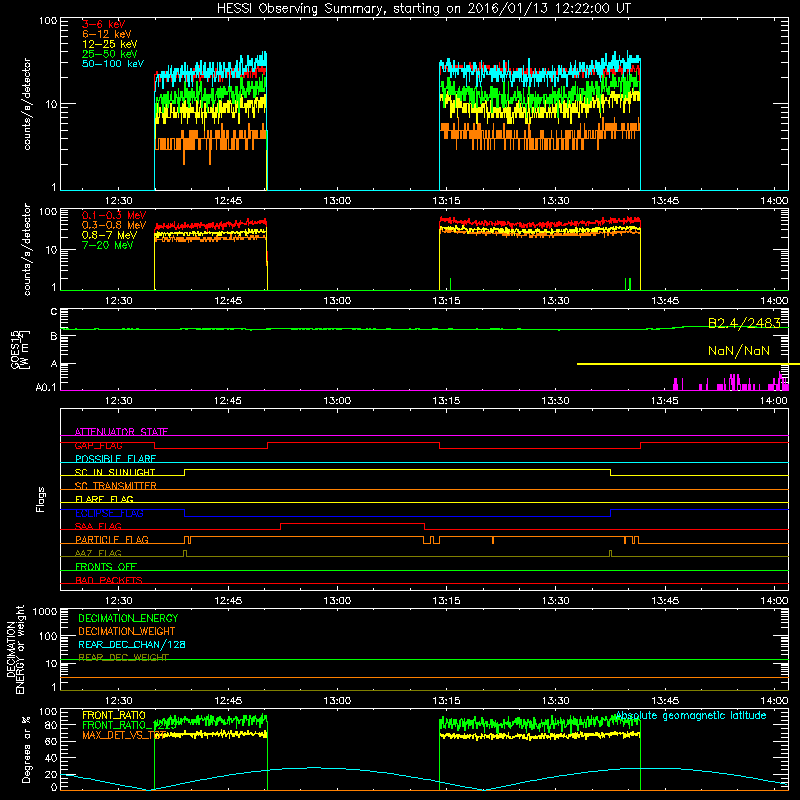
Task: Select the PARTICLE_FLAG label
Action: click(112, 540)
